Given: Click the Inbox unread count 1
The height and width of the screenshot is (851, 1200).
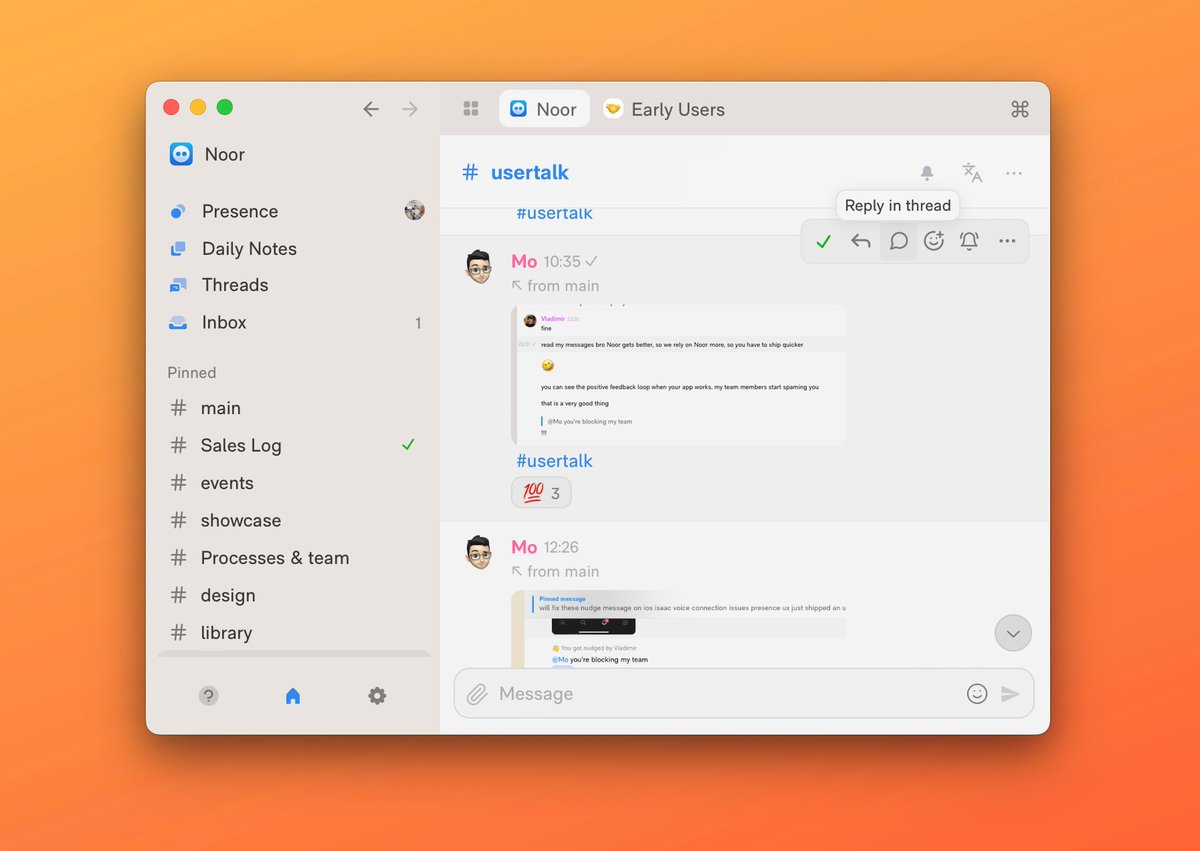Looking at the screenshot, I should (x=418, y=323).
